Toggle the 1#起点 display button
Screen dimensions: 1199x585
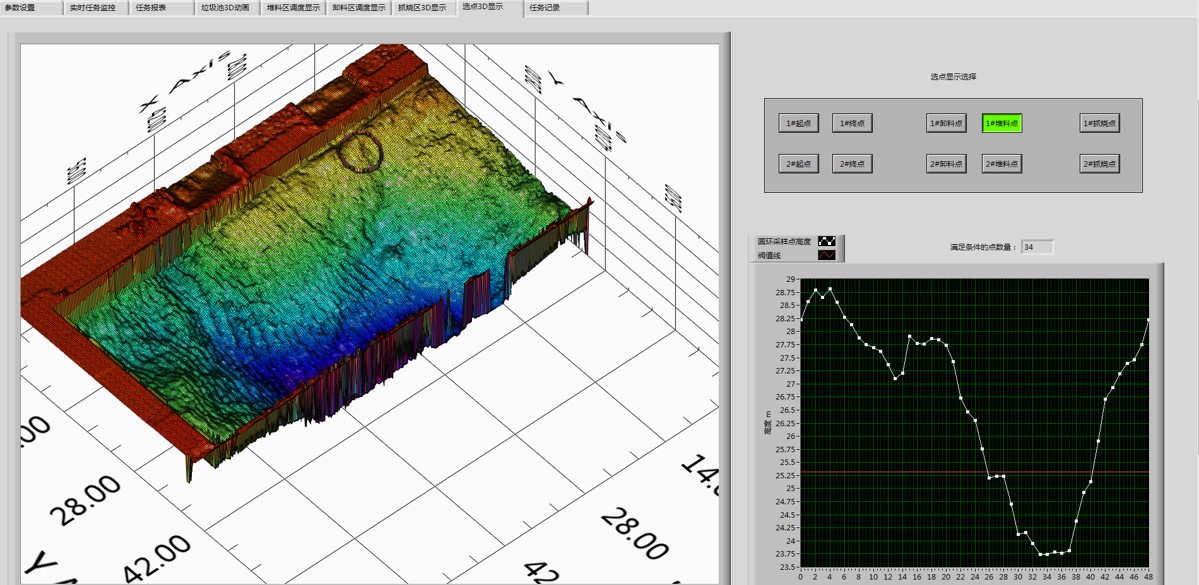click(x=798, y=123)
